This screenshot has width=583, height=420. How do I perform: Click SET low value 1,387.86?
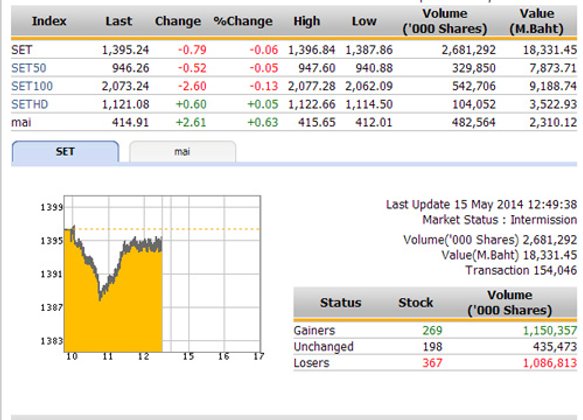tap(369, 50)
